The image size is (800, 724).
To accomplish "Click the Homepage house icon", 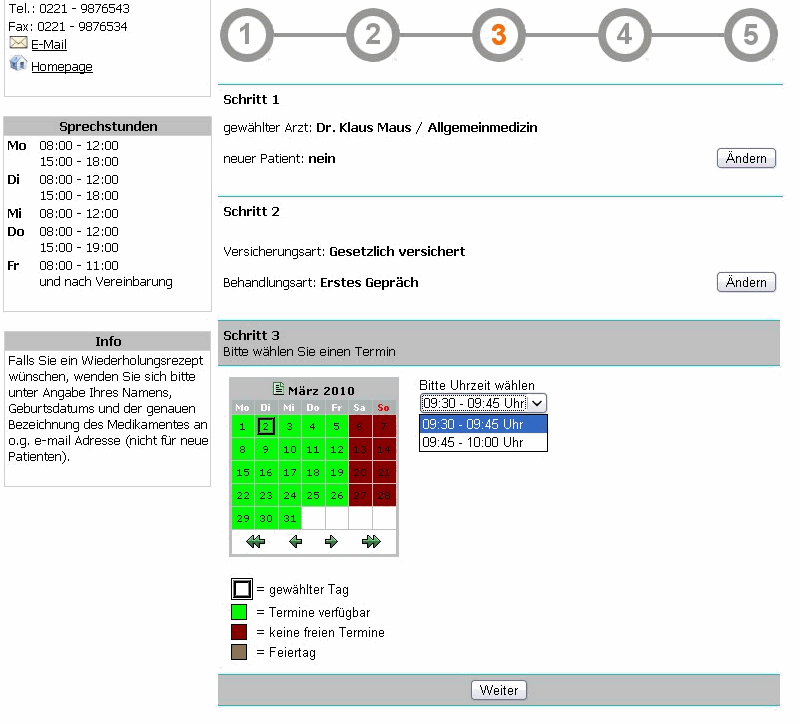I will click(18, 64).
